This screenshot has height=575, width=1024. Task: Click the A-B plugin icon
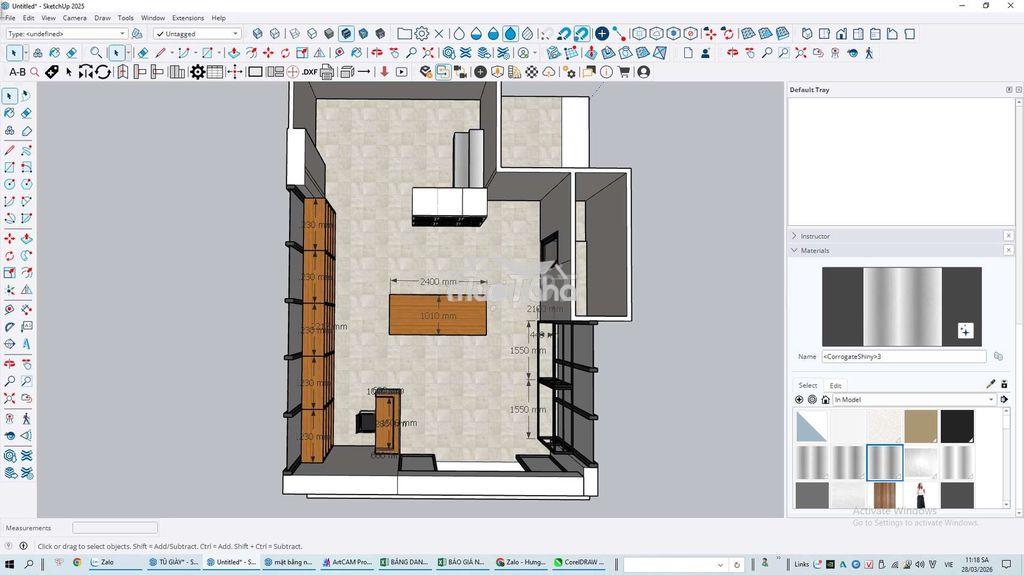click(x=18, y=72)
